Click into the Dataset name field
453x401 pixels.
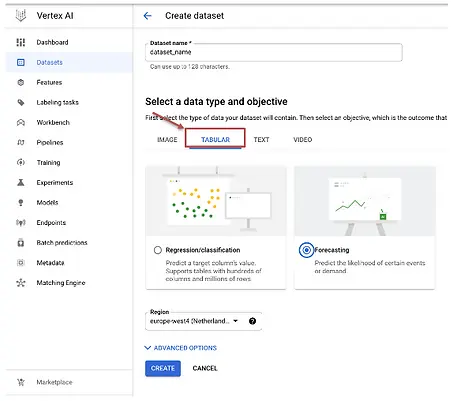[x=273, y=52]
